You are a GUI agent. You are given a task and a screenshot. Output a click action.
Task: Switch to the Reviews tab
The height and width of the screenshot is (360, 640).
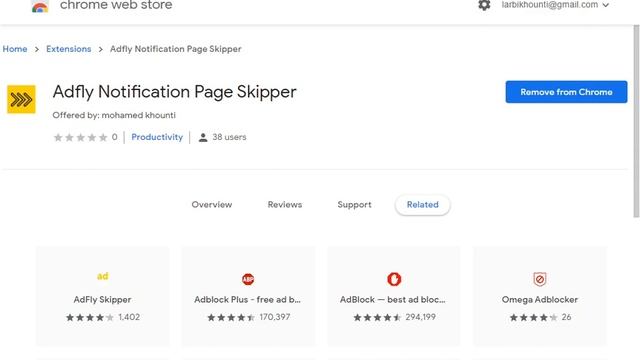pyautogui.click(x=285, y=204)
